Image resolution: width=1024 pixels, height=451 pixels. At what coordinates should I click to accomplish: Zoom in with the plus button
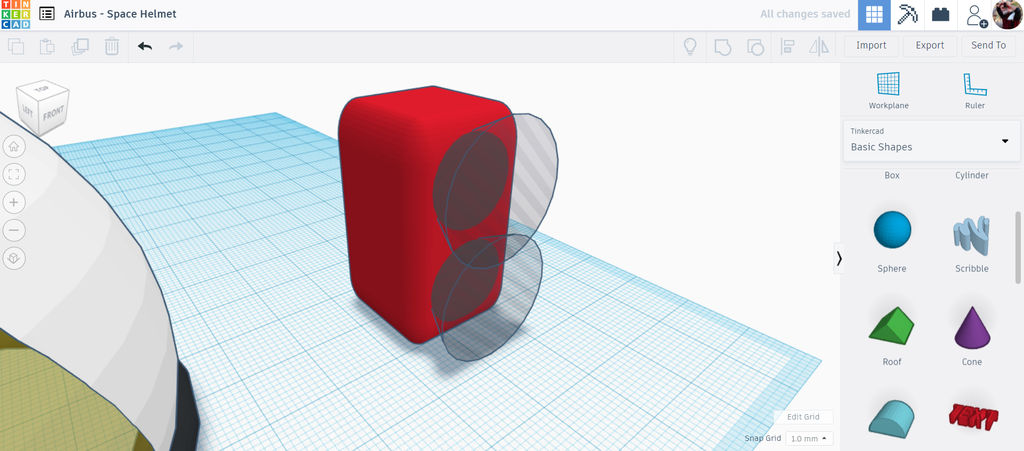tap(14, 202)
